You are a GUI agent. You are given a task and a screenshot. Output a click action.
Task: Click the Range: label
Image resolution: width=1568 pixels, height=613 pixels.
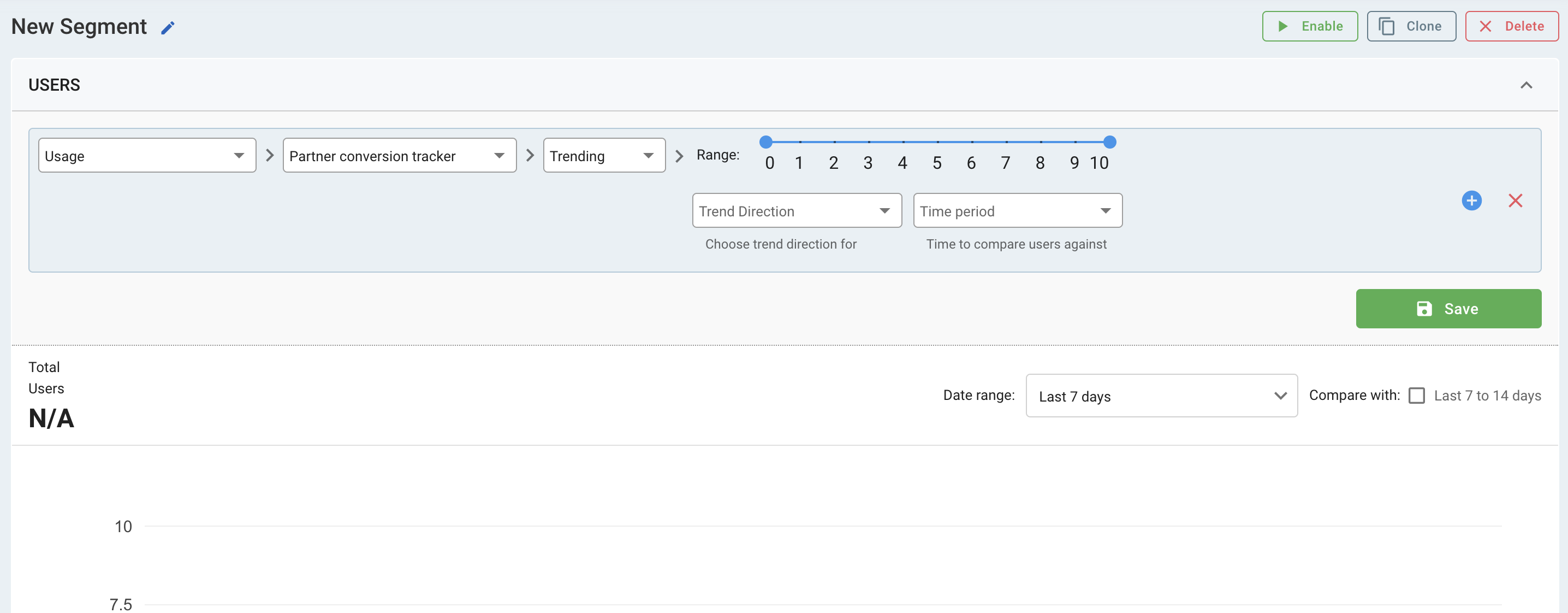click(x=717, y=155)
